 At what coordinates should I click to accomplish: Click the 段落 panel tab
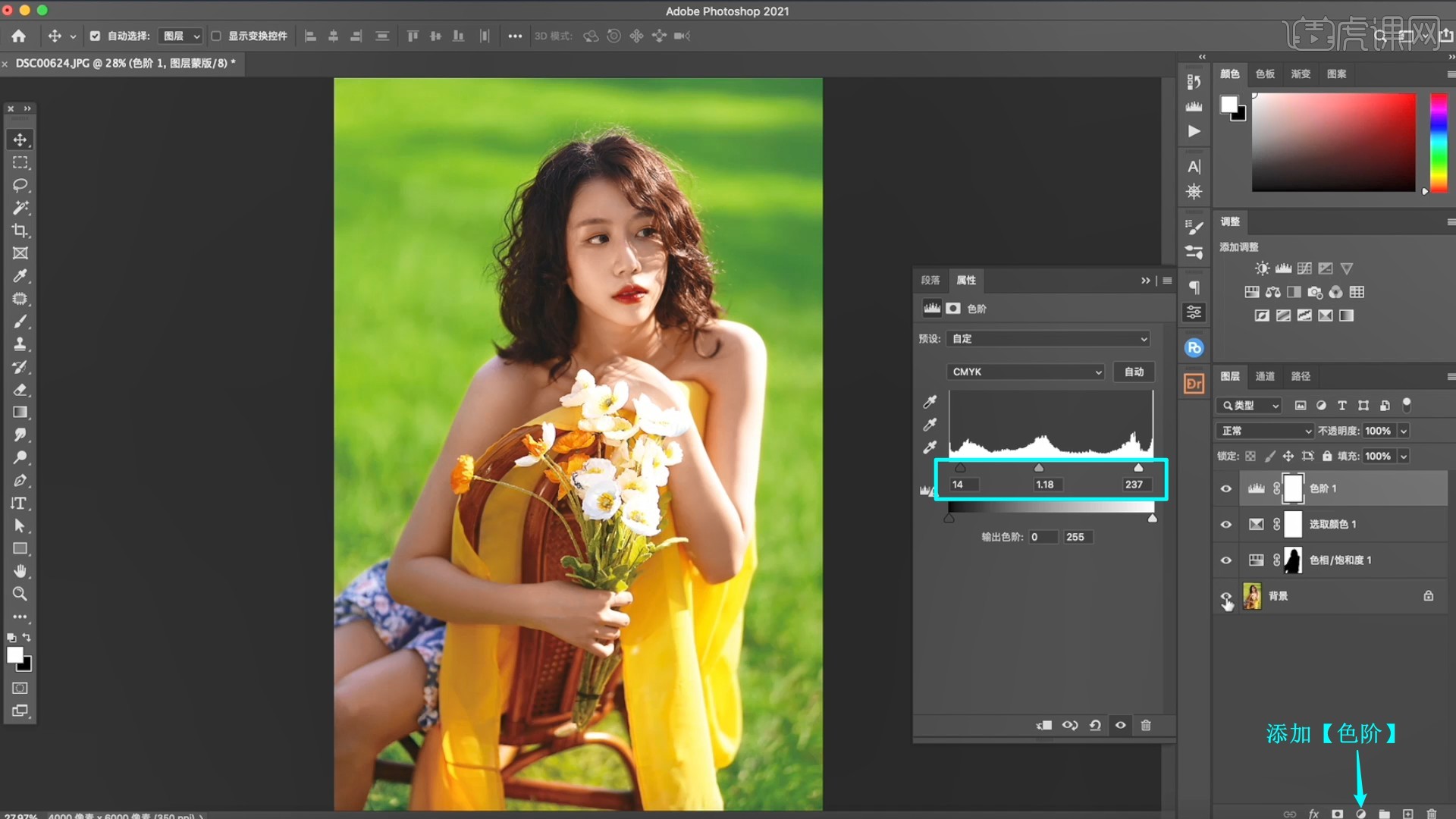tap(930, 280)
